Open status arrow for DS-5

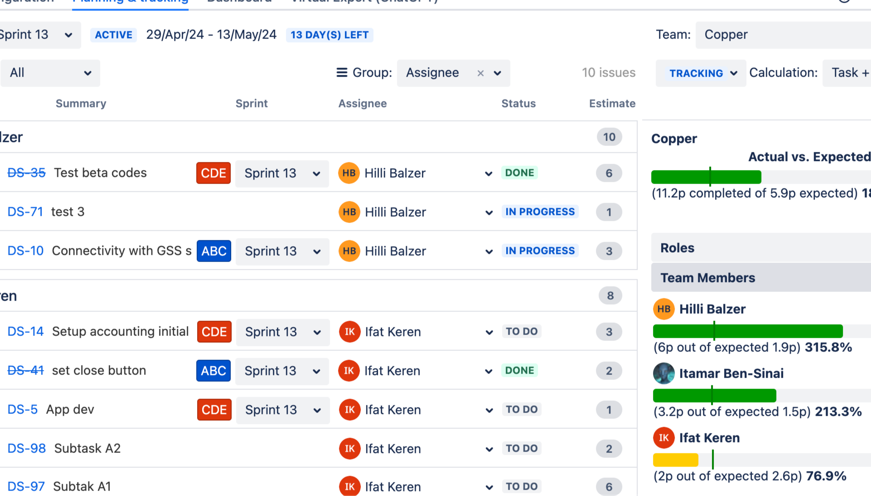(x=488, y=410)
